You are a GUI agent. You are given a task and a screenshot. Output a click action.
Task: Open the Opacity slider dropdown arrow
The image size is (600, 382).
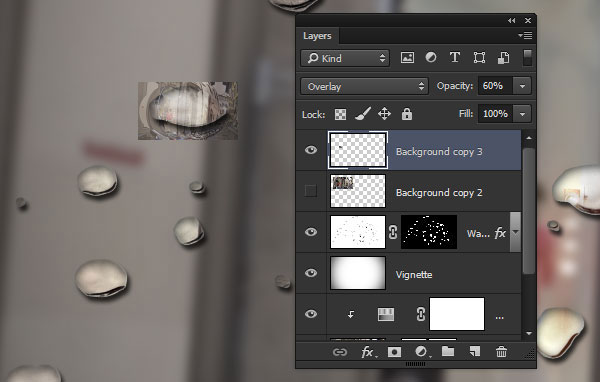522,86
